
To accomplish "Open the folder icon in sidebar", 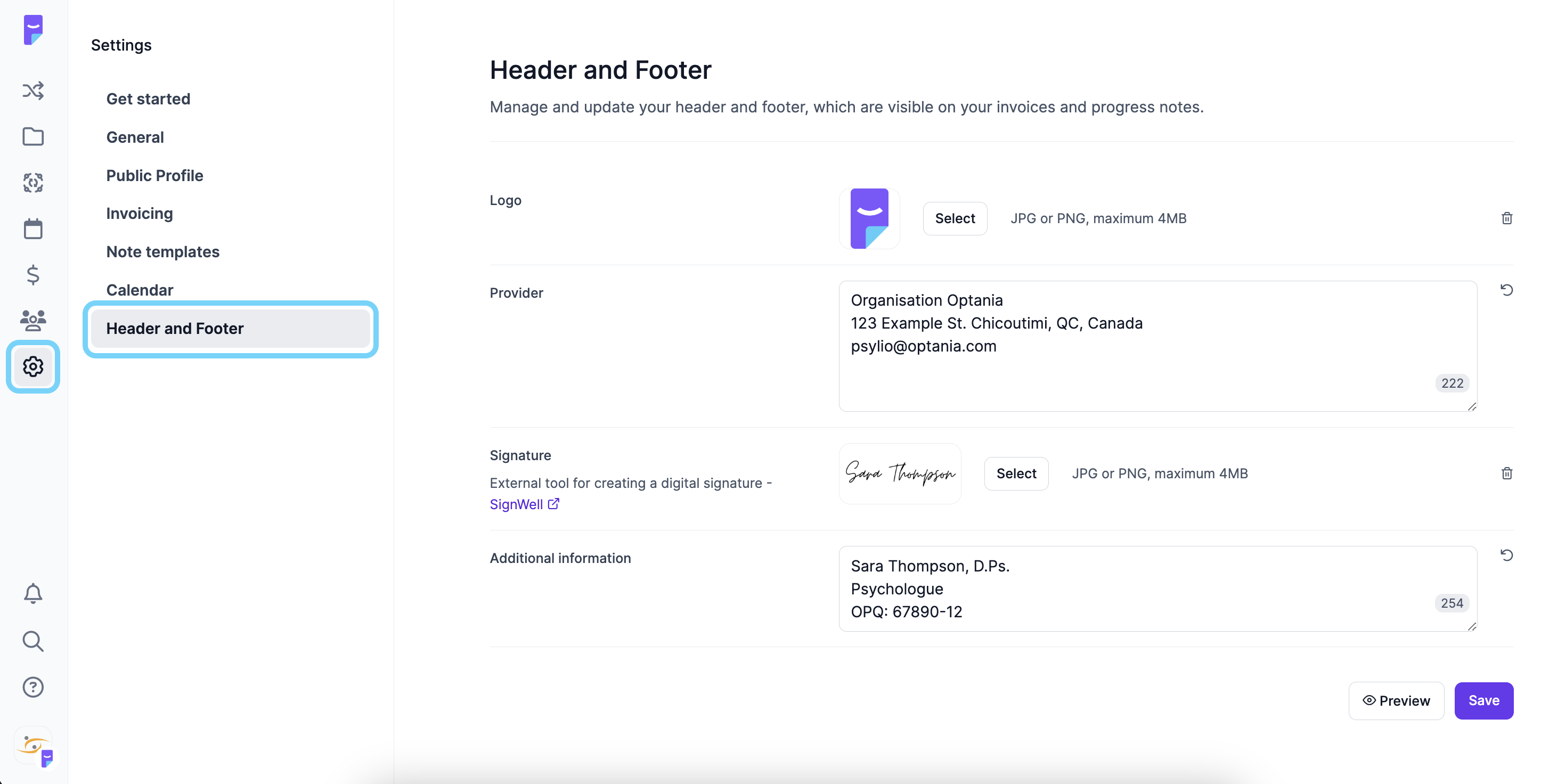I will point(33,136).
